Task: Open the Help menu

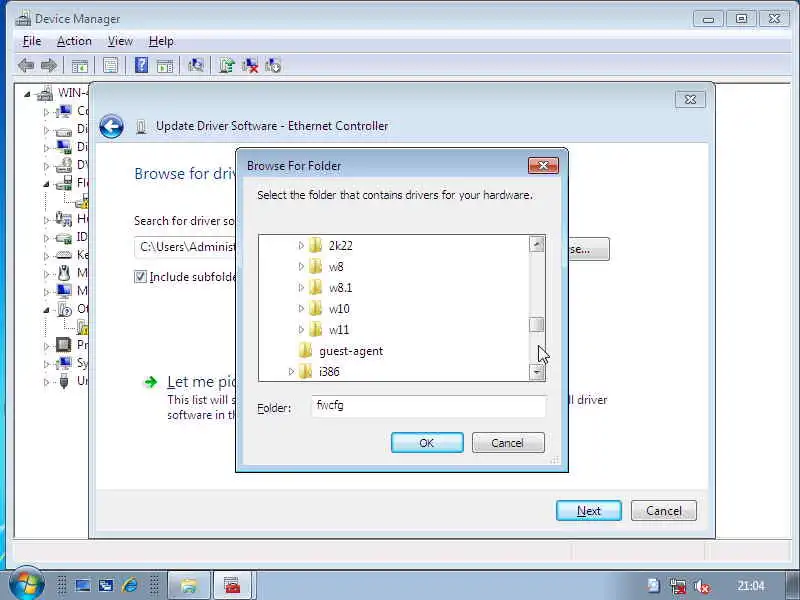Action: [x=161, y=41]
